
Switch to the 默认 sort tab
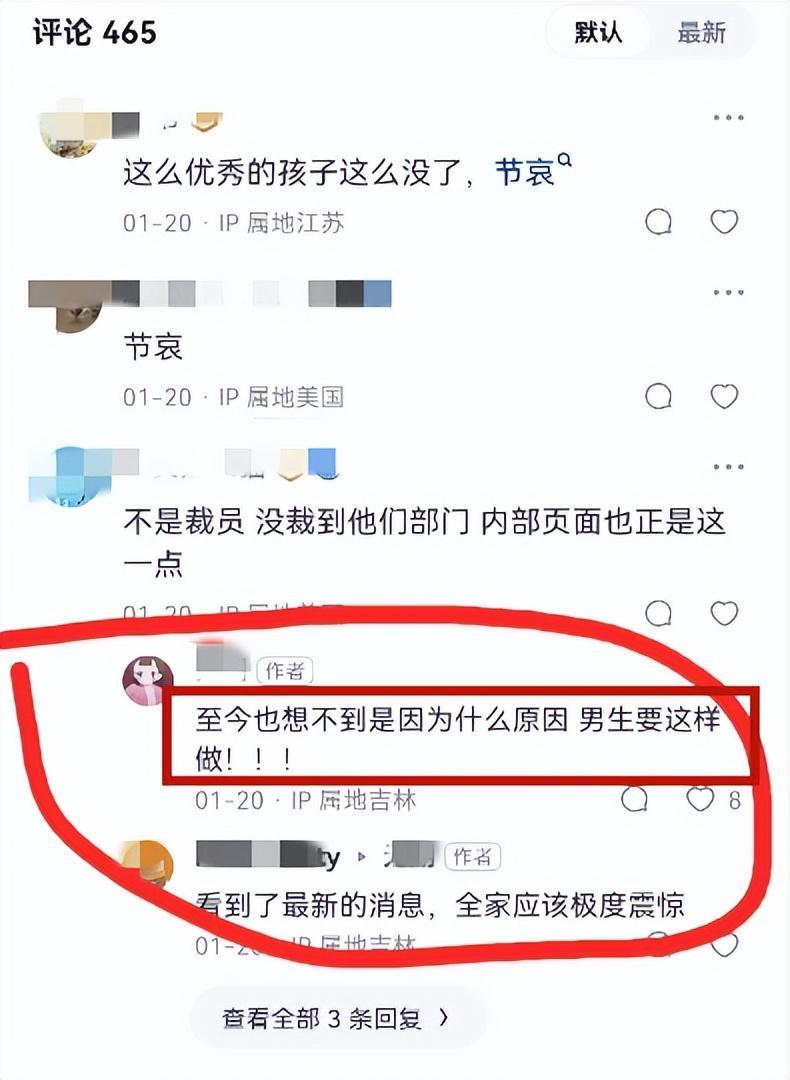point(598,32)
